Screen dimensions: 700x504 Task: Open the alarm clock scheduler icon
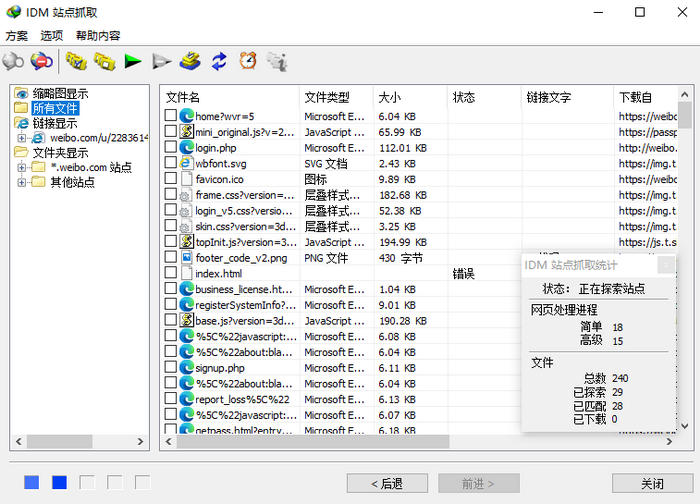248,61
